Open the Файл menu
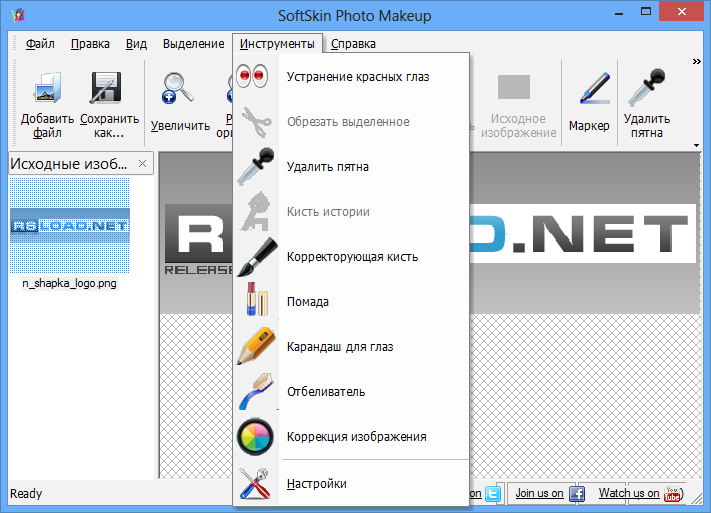This screenshot has height=513, width=711. (x=40, y=44)
